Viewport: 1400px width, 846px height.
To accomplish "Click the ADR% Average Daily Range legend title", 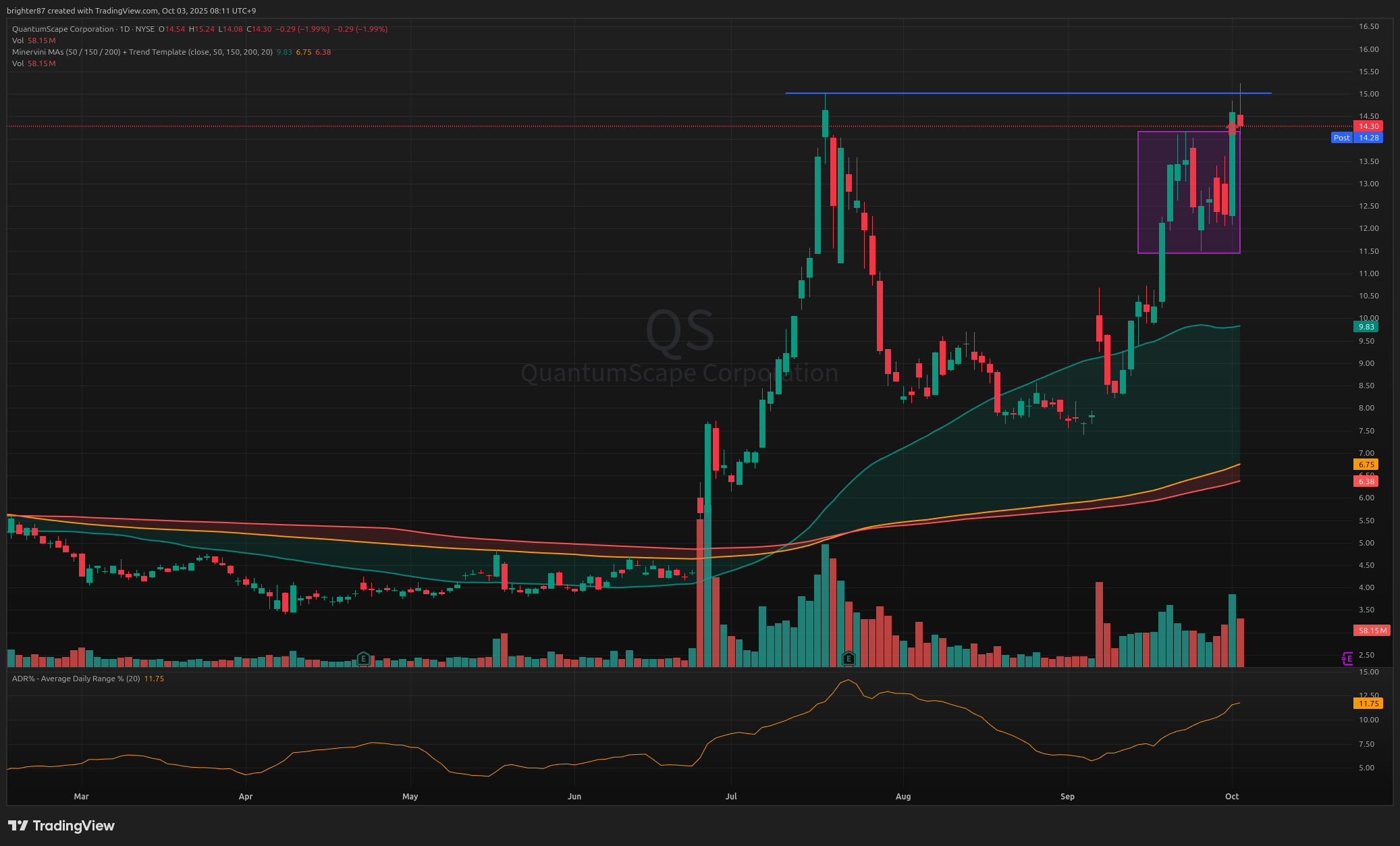I will pos(76,679).
